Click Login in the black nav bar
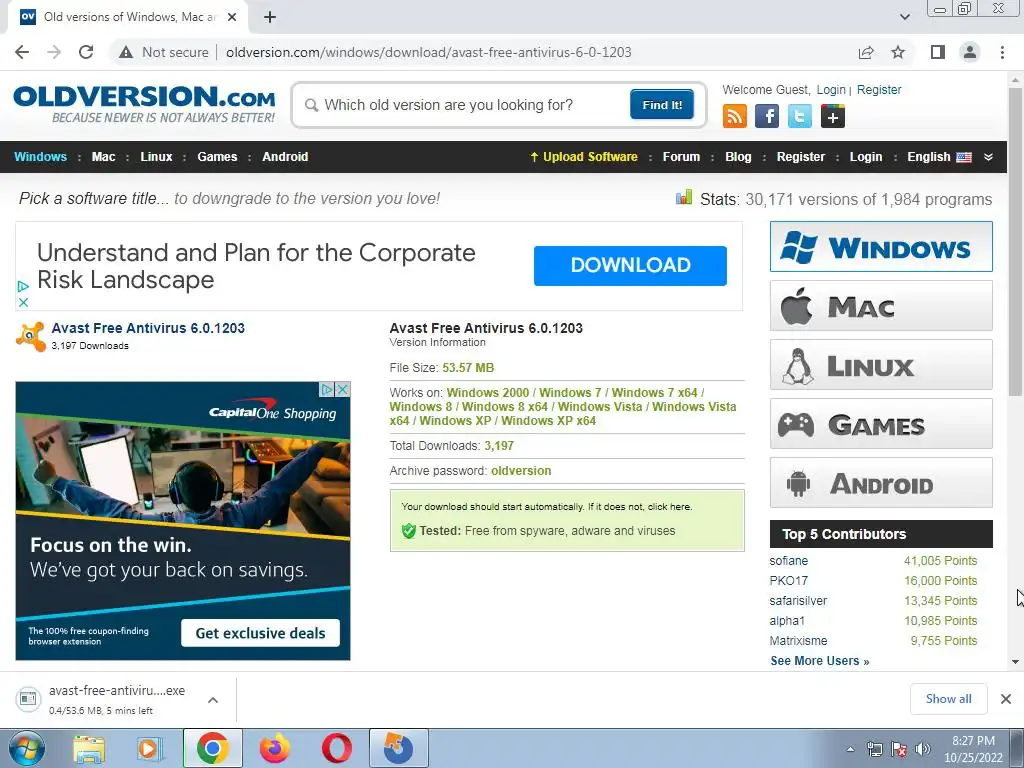 865,157
